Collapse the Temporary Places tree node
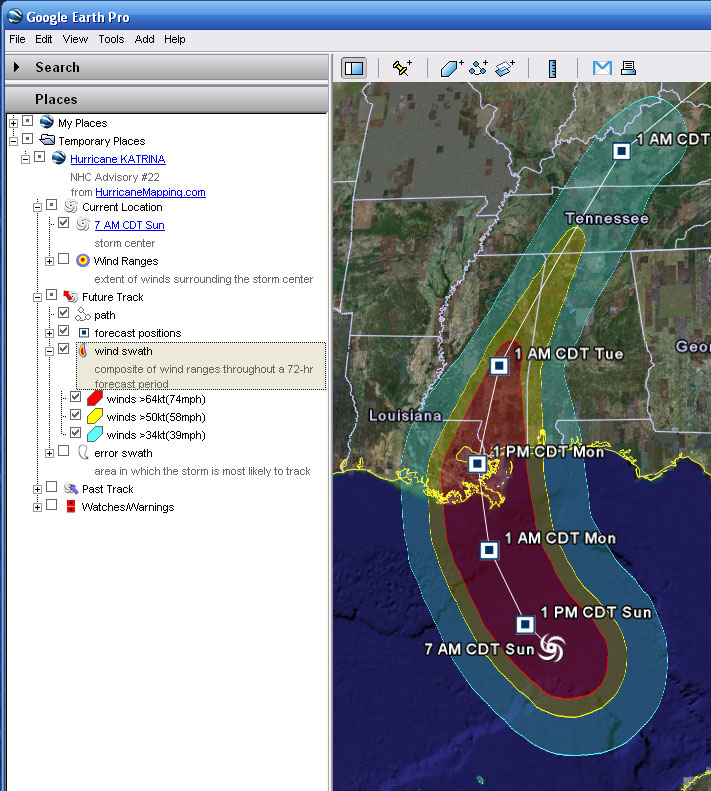This screenshot has height=791, width=711. tap(14, 141)
